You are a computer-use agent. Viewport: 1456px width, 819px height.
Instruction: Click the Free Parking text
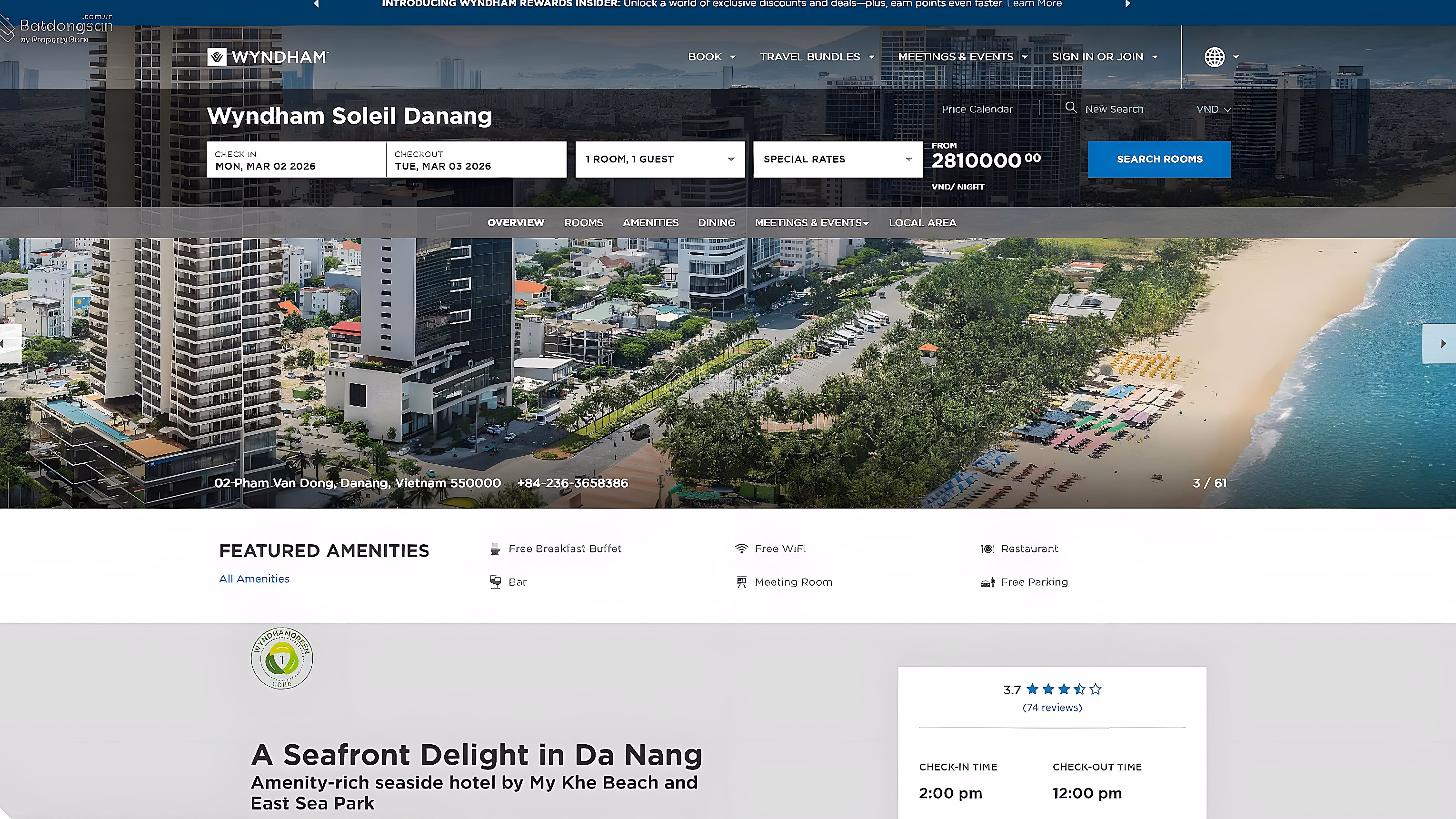(1034, 582)
